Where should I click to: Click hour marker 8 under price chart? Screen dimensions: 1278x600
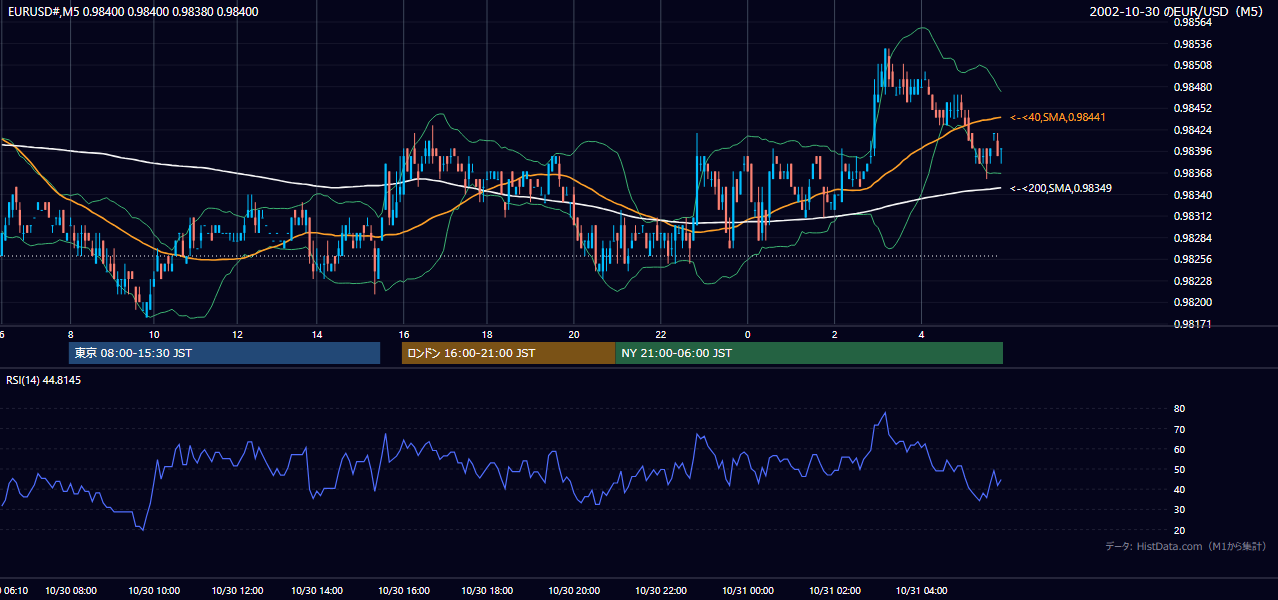point(70,334)
